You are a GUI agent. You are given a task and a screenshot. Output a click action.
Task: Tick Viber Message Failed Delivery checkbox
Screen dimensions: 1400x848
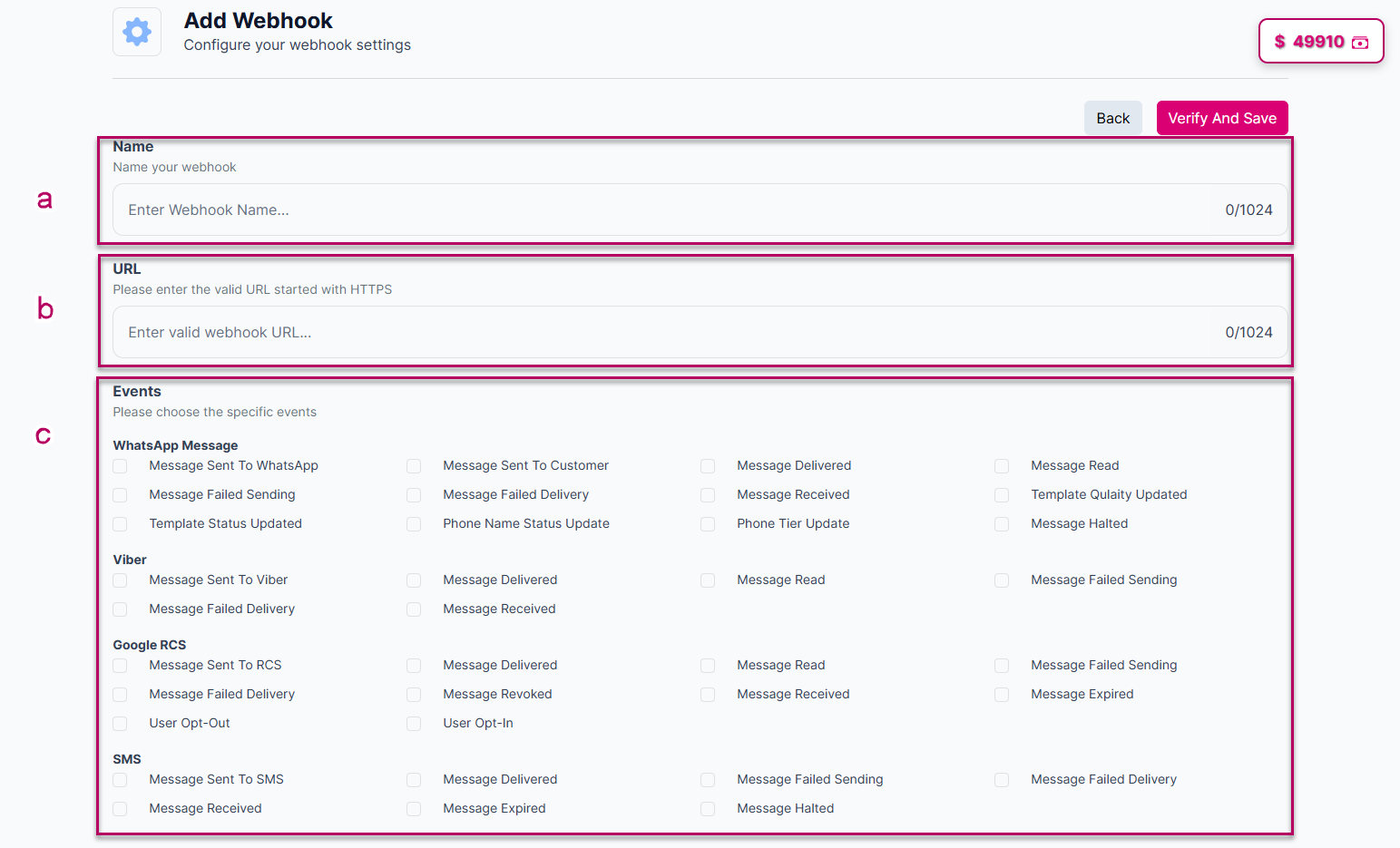pyautogui.click(x=120, y=609)
